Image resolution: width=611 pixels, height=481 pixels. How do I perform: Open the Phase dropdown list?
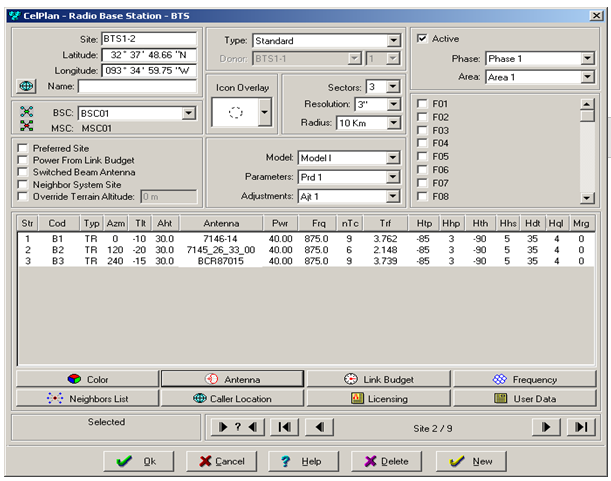[586, 59]
